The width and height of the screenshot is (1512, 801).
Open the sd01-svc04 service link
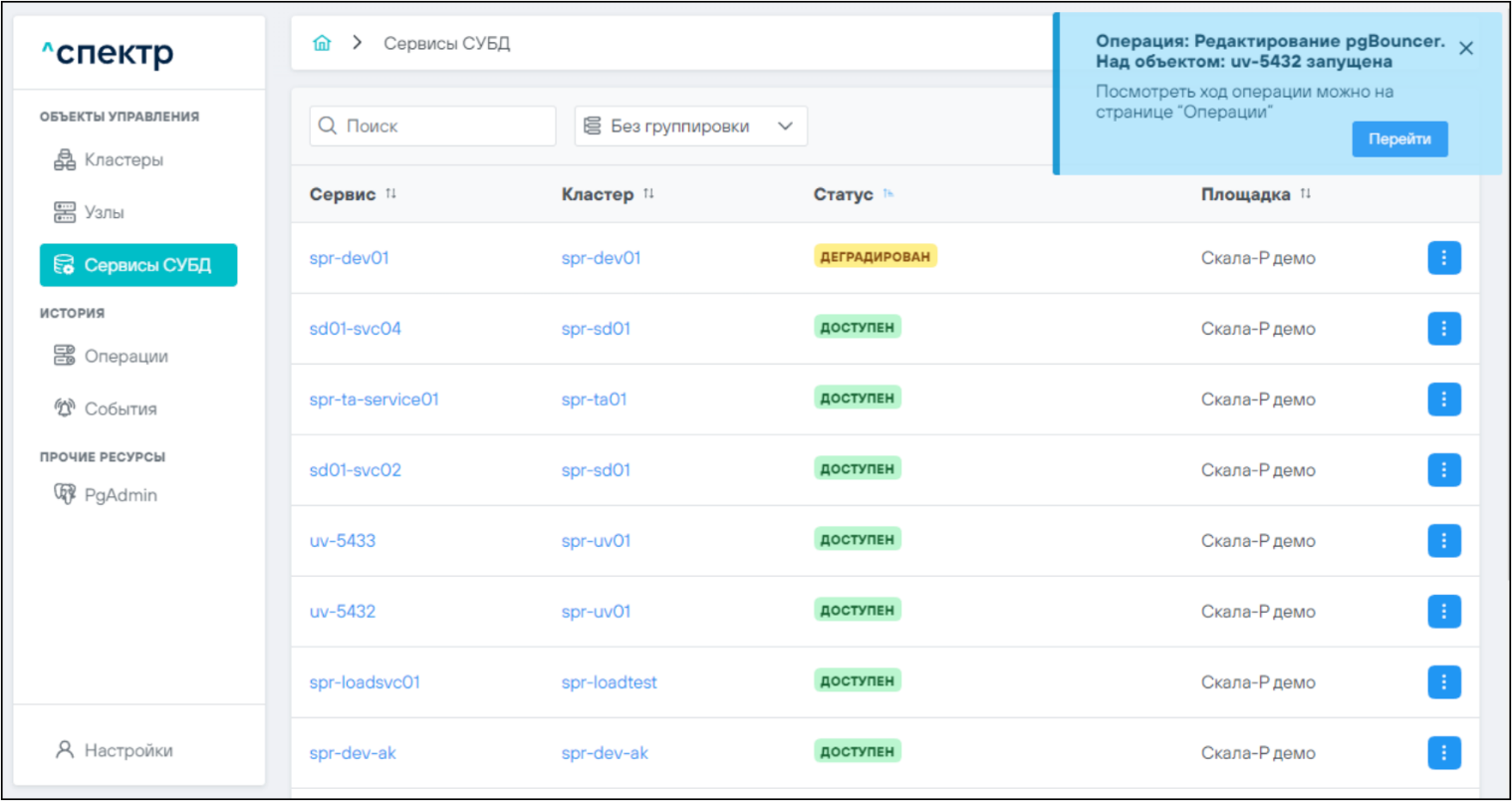coord(355,329)
